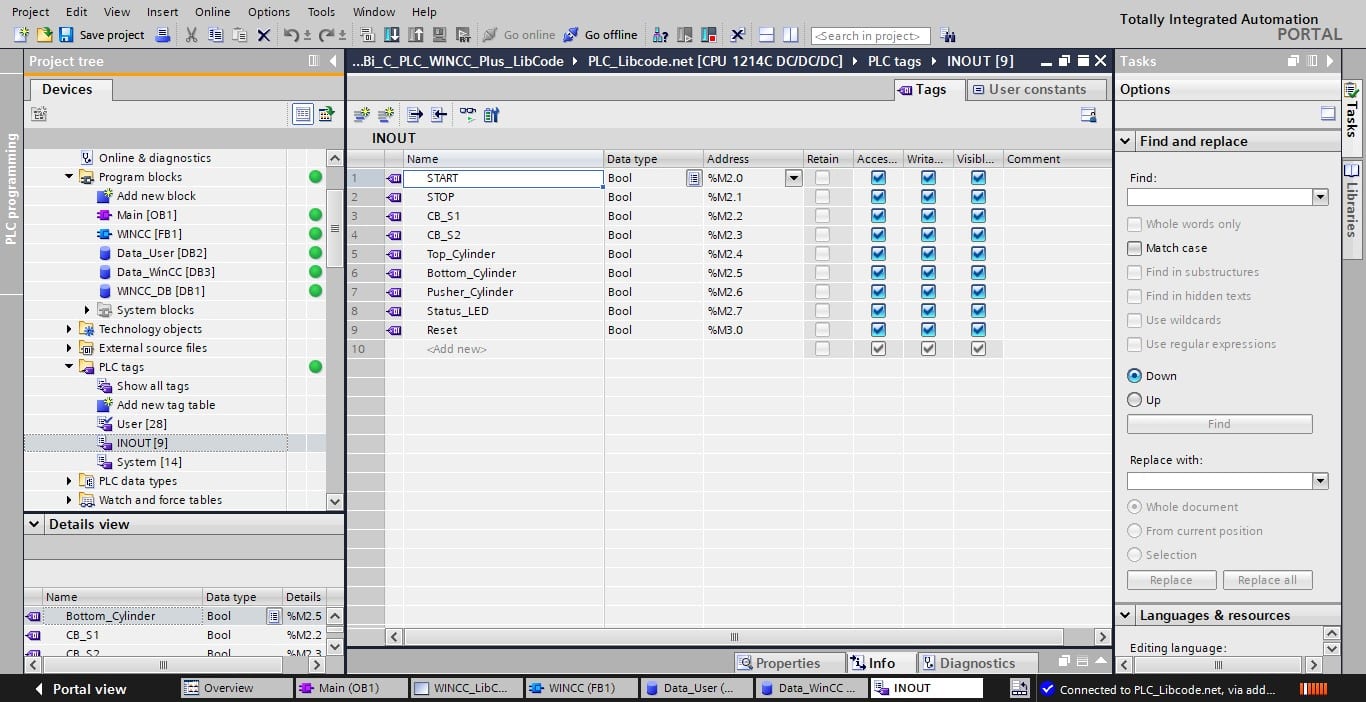Screen dimensions: 1366x702
Task: Uncheck Accessible checkbox for STOP tag
Action: 878,197
